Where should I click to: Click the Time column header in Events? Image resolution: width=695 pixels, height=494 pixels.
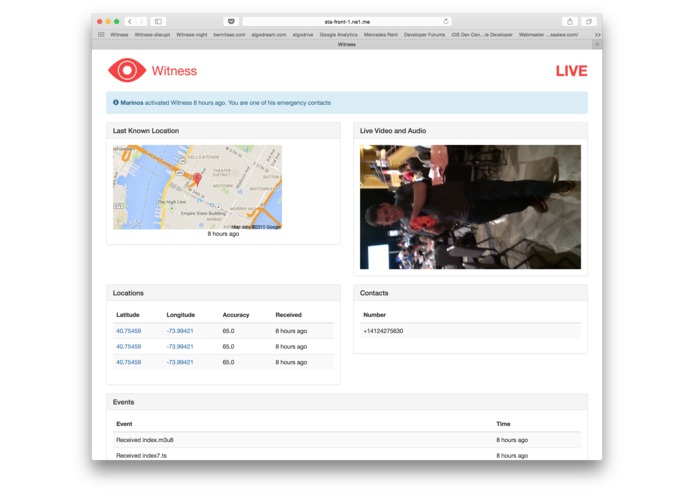tap(503, 424)
